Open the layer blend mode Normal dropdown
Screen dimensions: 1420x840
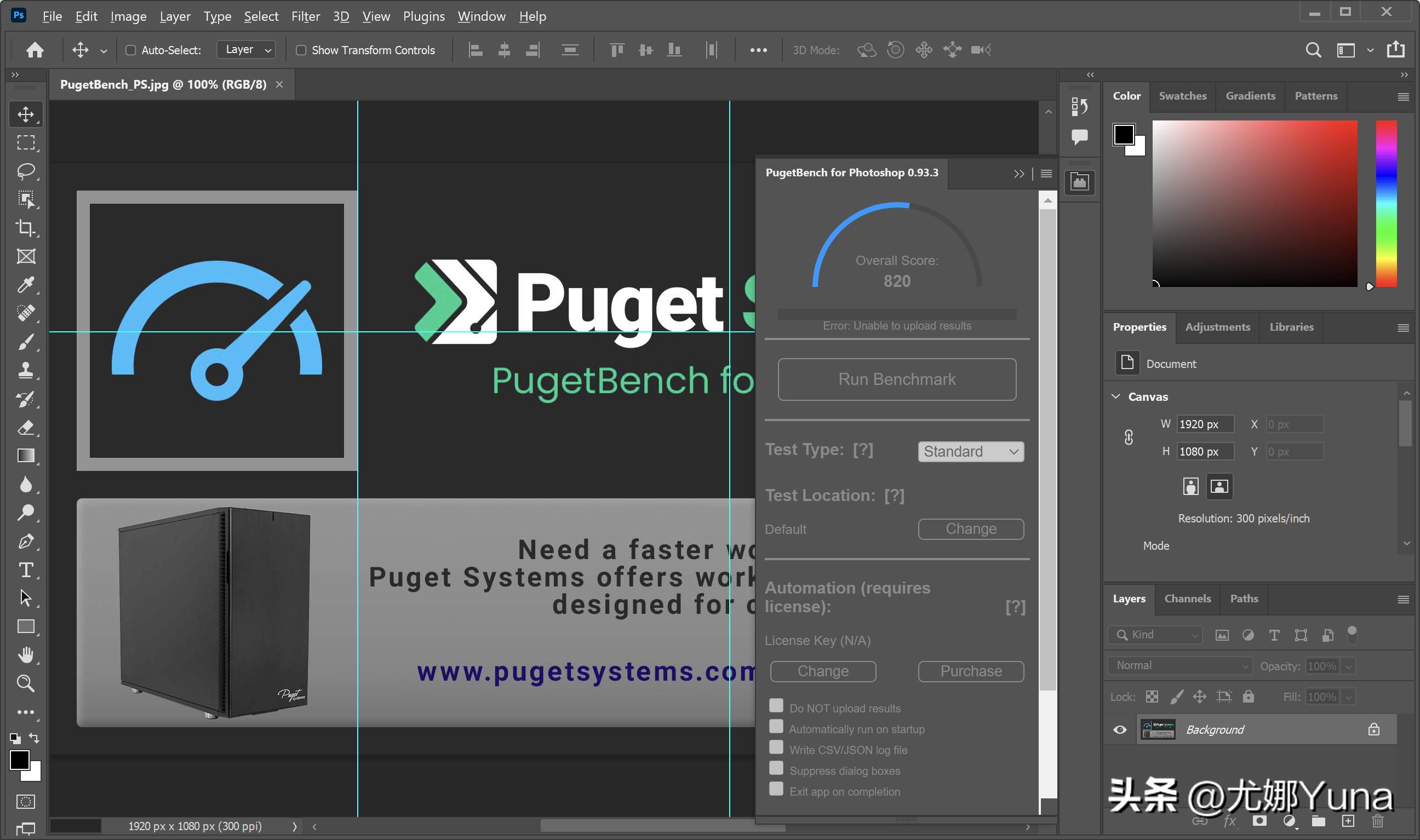(x=1181, y=666)
